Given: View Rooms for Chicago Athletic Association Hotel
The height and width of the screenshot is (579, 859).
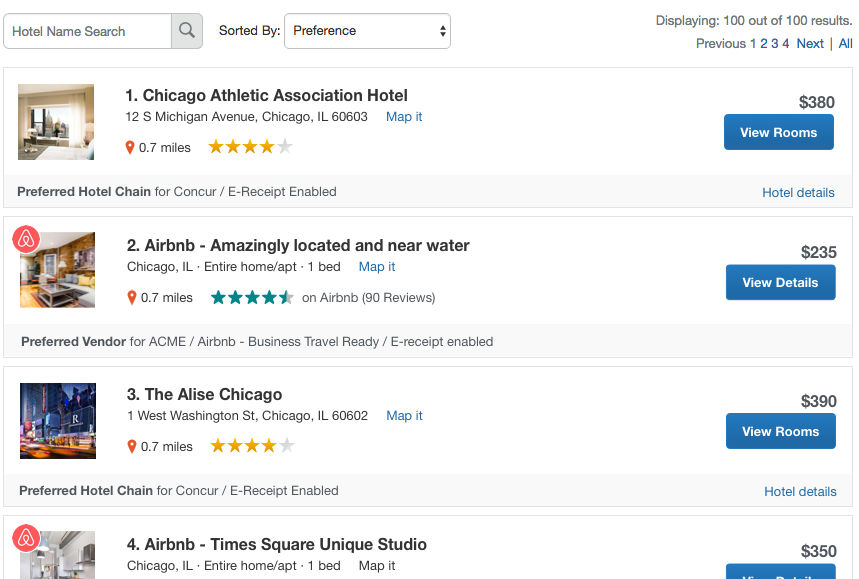Looking at the screenshot, I should tap(778, 132).
